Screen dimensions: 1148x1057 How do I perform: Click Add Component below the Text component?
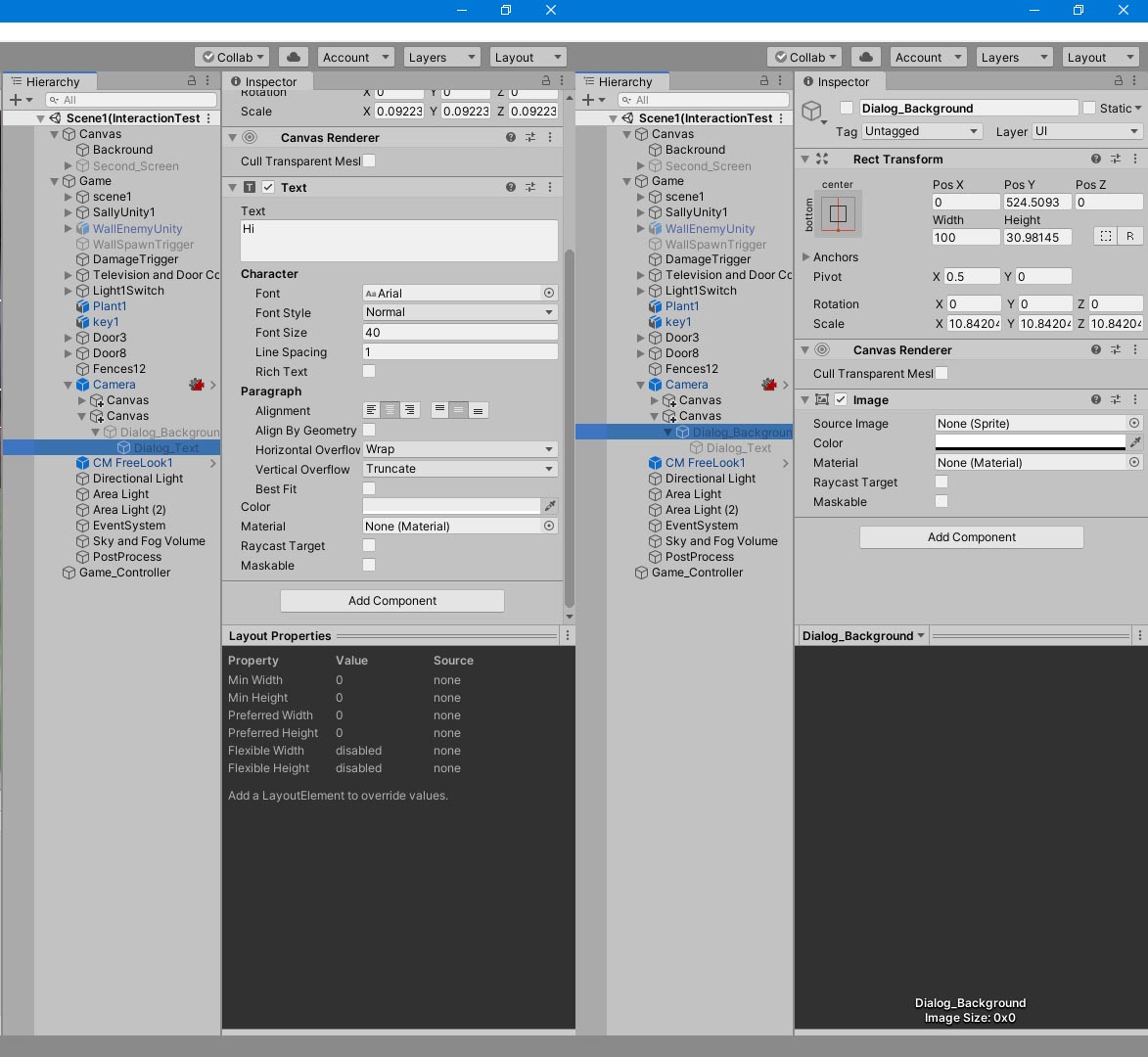point(391,601)
